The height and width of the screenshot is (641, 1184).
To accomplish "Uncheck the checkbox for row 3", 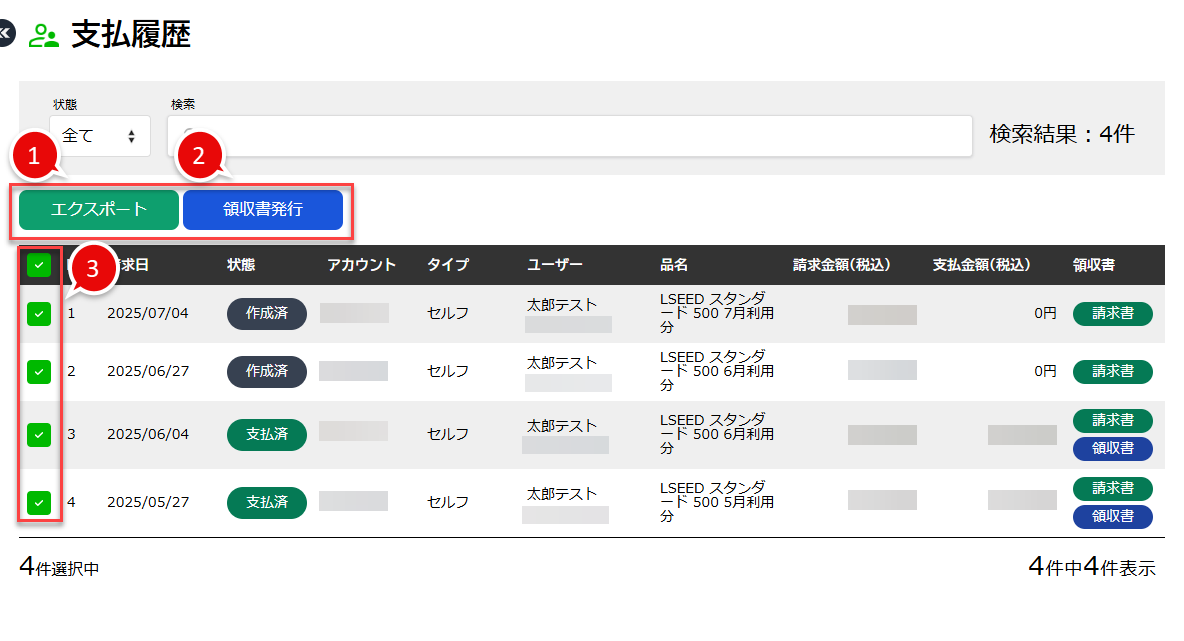I will coord(38,435).
